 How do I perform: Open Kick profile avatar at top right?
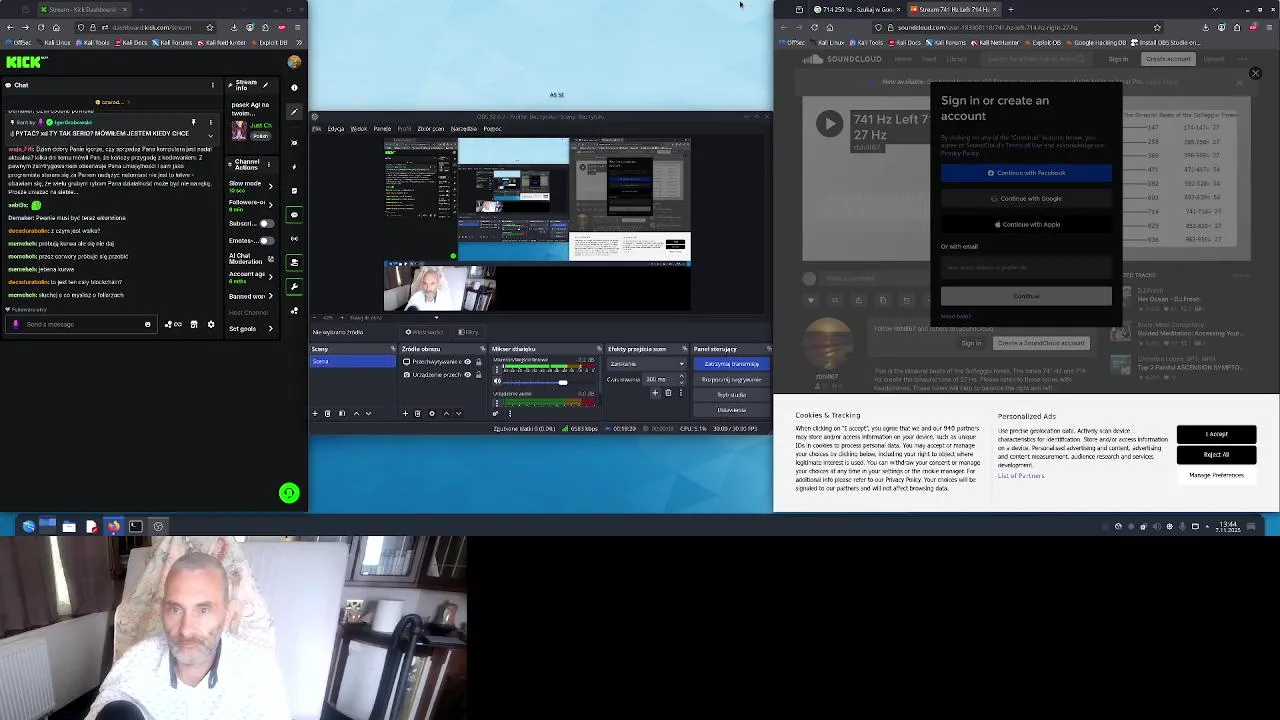tap(294, 62)
